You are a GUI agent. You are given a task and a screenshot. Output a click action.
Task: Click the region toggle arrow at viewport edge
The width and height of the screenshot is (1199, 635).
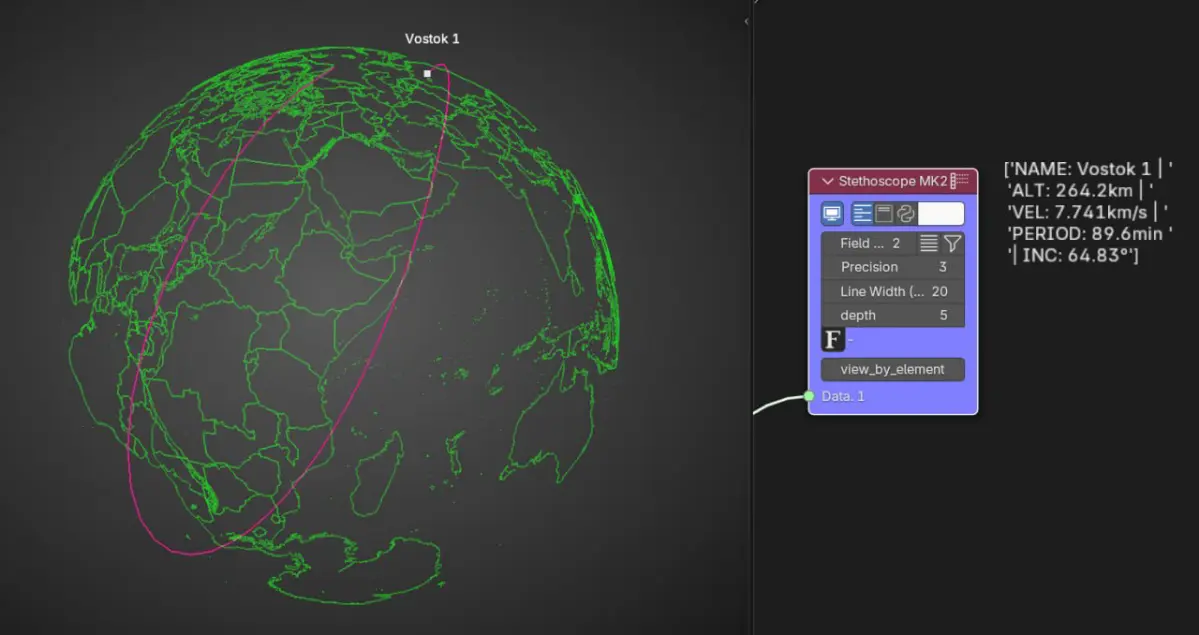(746, 21)
